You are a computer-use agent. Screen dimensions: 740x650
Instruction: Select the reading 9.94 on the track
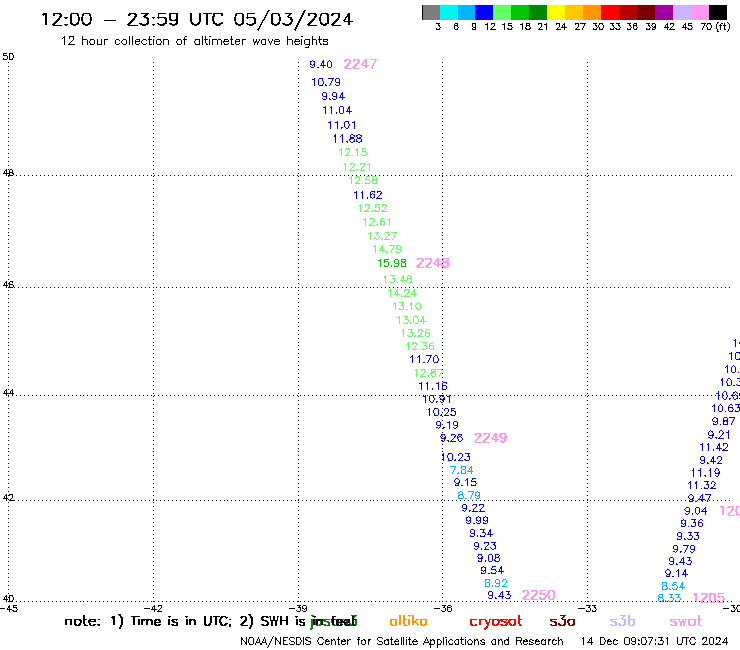click(x=333, y=96)
